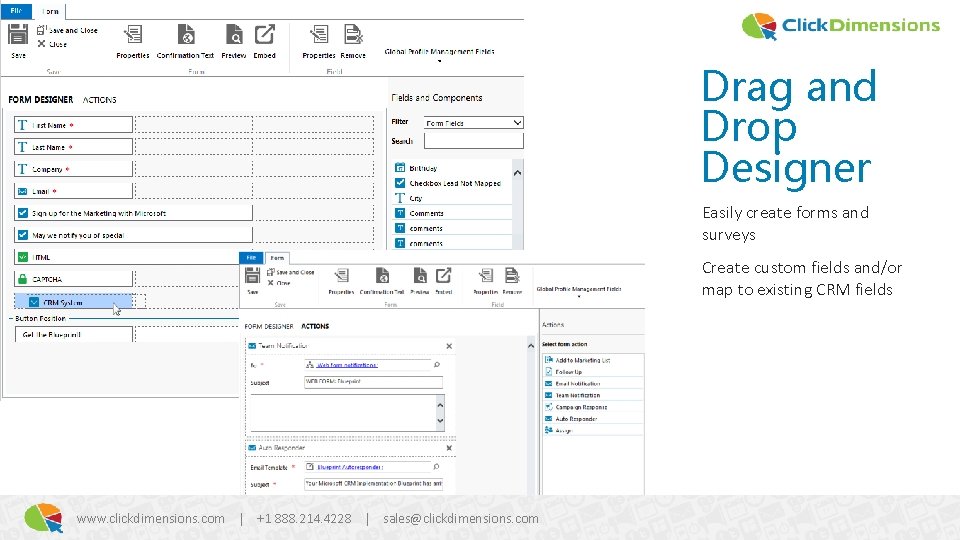Open the Blueprint Autoresponder template link

350,467
